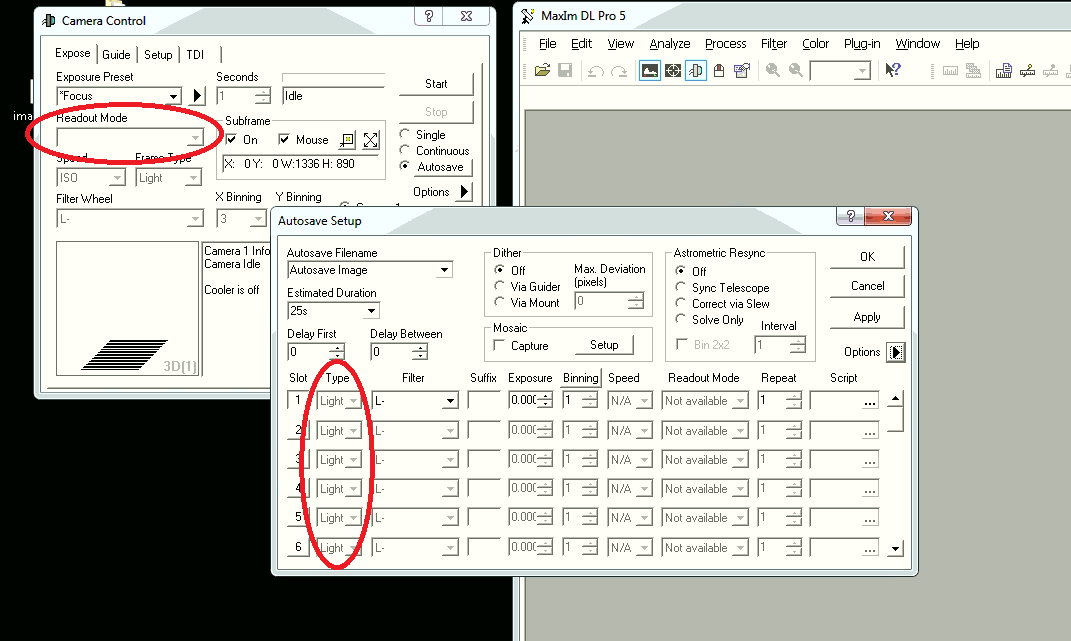Click the arrow button beside Exposure Preset

197,96
